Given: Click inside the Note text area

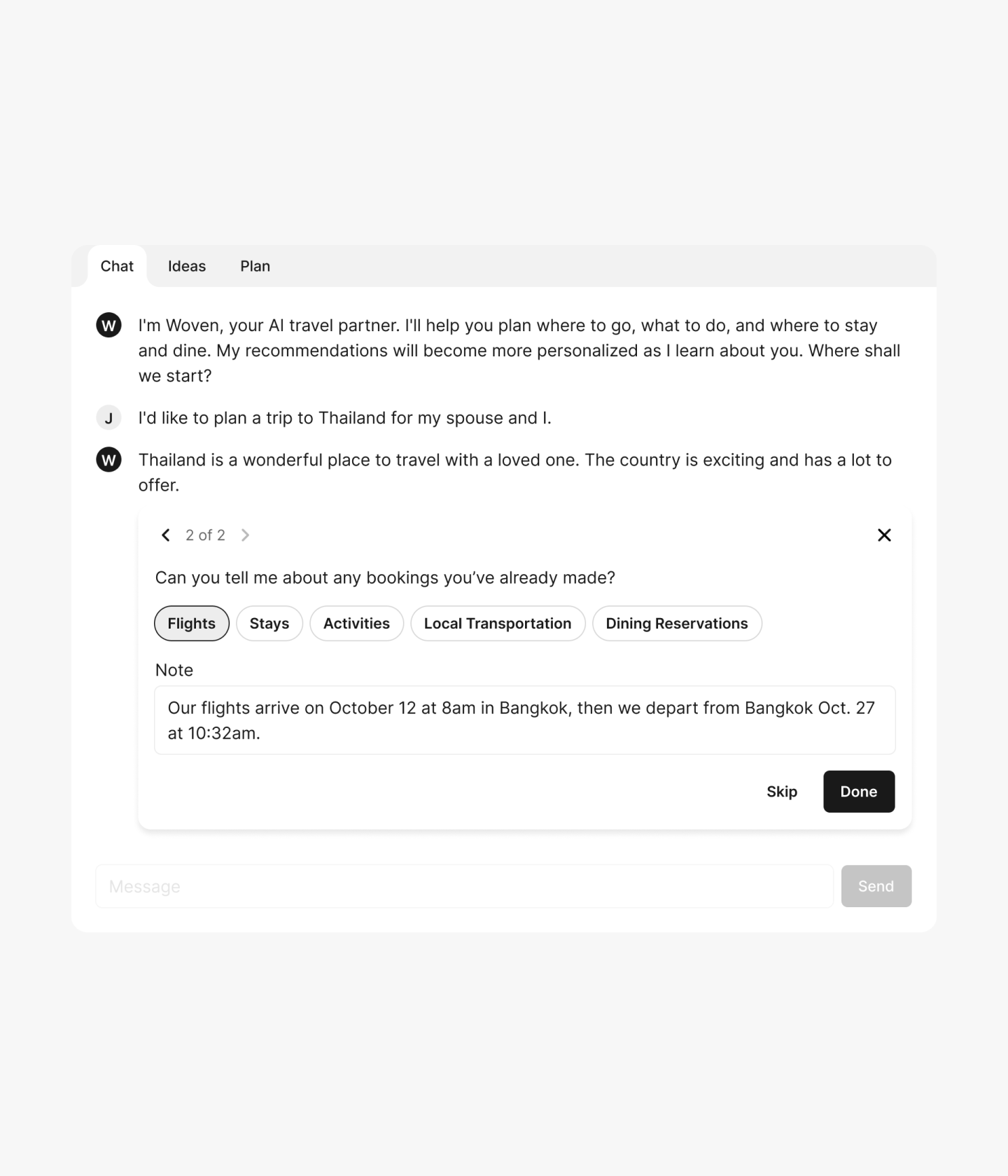Looking at the screenshot, I should tap(525, 720).
